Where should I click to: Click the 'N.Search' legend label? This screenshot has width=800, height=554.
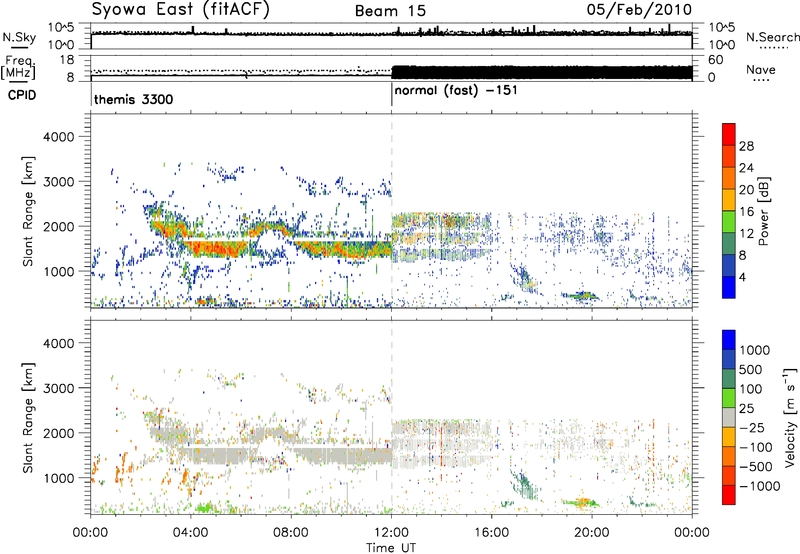(x=772, y=37)
